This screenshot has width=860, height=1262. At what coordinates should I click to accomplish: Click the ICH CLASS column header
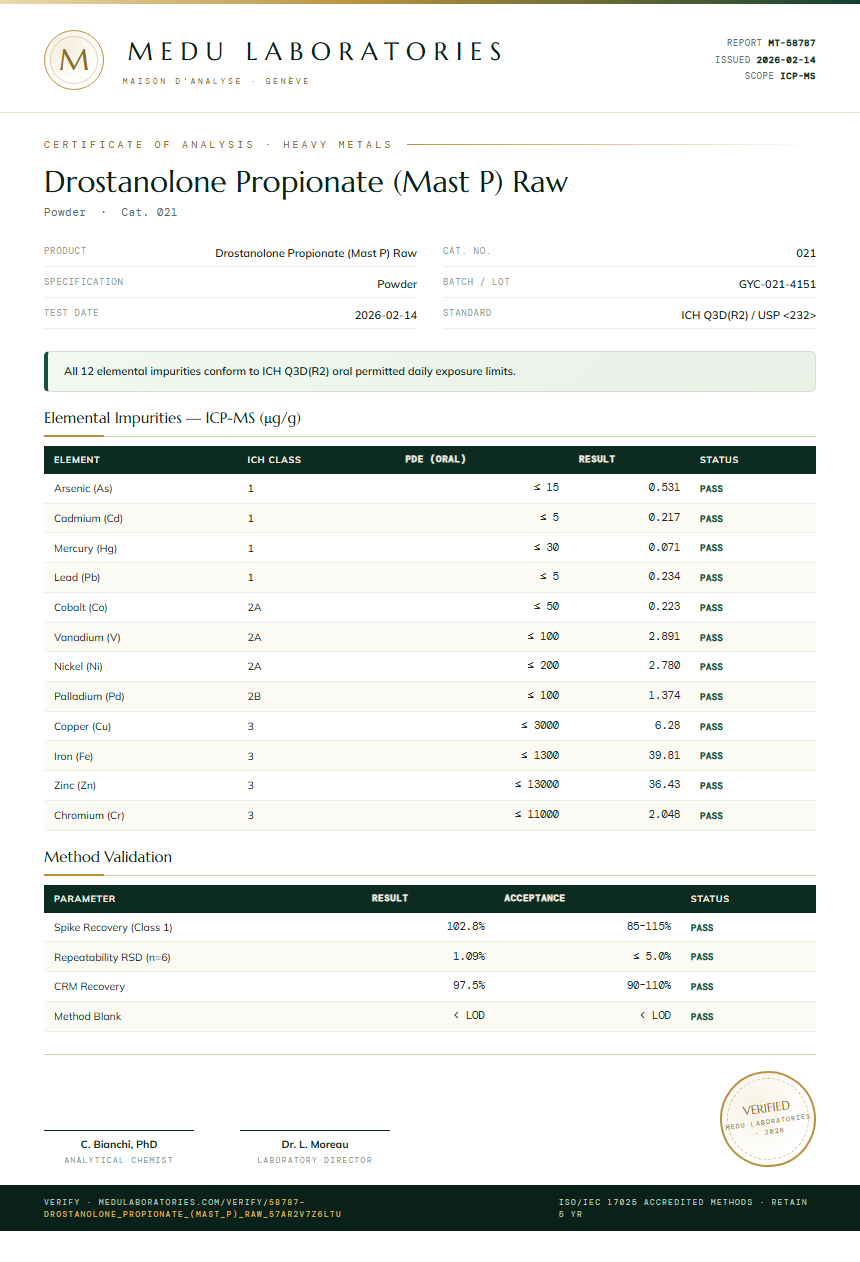274,460
